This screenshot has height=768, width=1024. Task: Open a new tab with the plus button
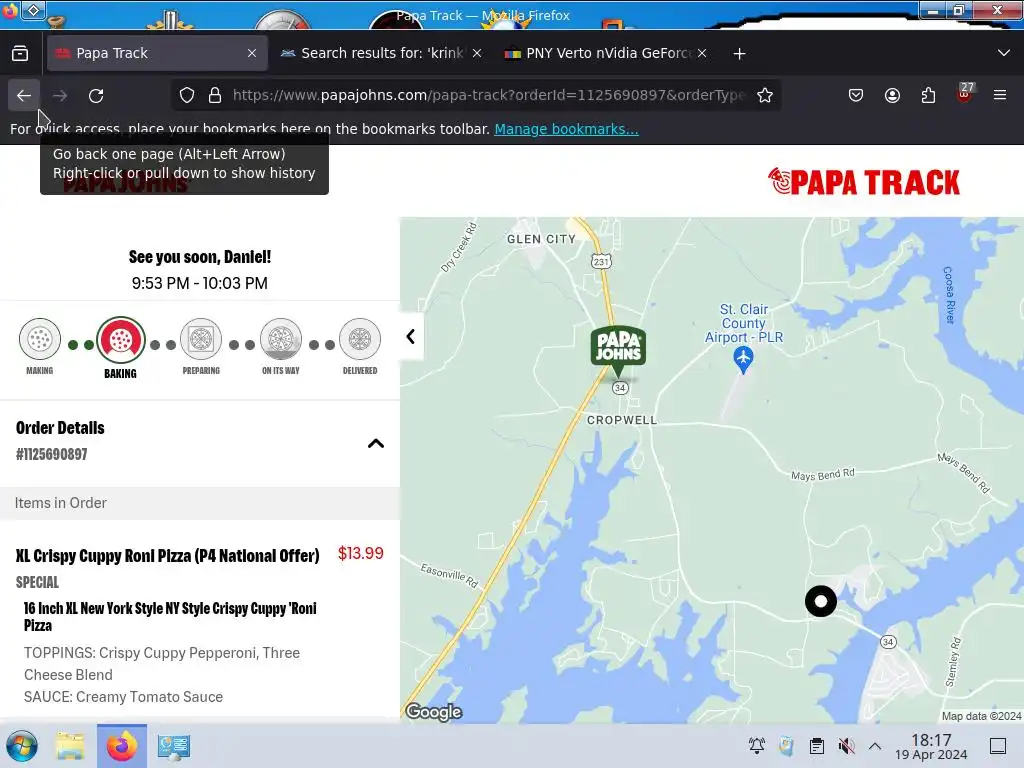pyautogui.click(x=739, y=54)
